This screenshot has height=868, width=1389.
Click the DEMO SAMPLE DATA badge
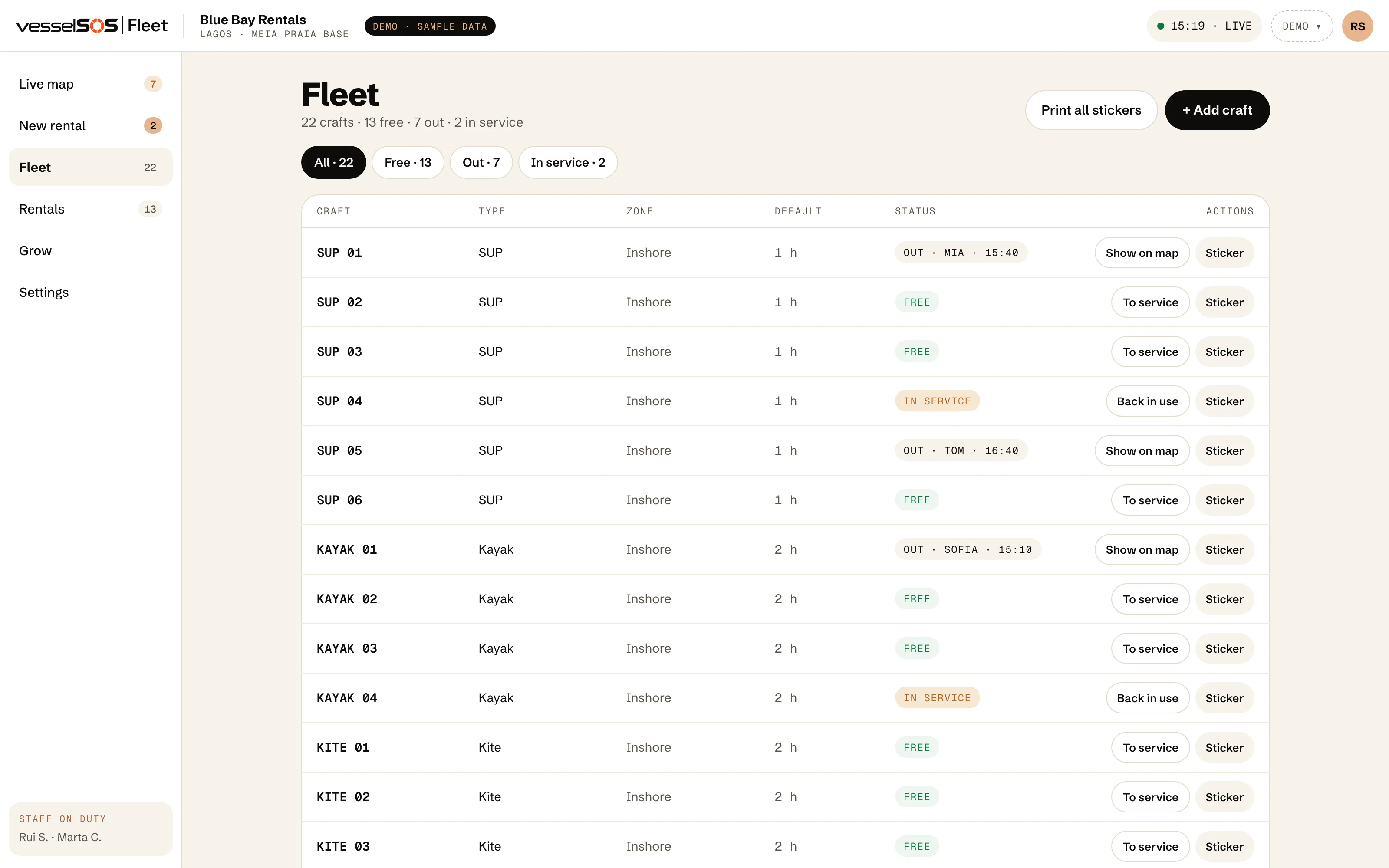[429, 26]
